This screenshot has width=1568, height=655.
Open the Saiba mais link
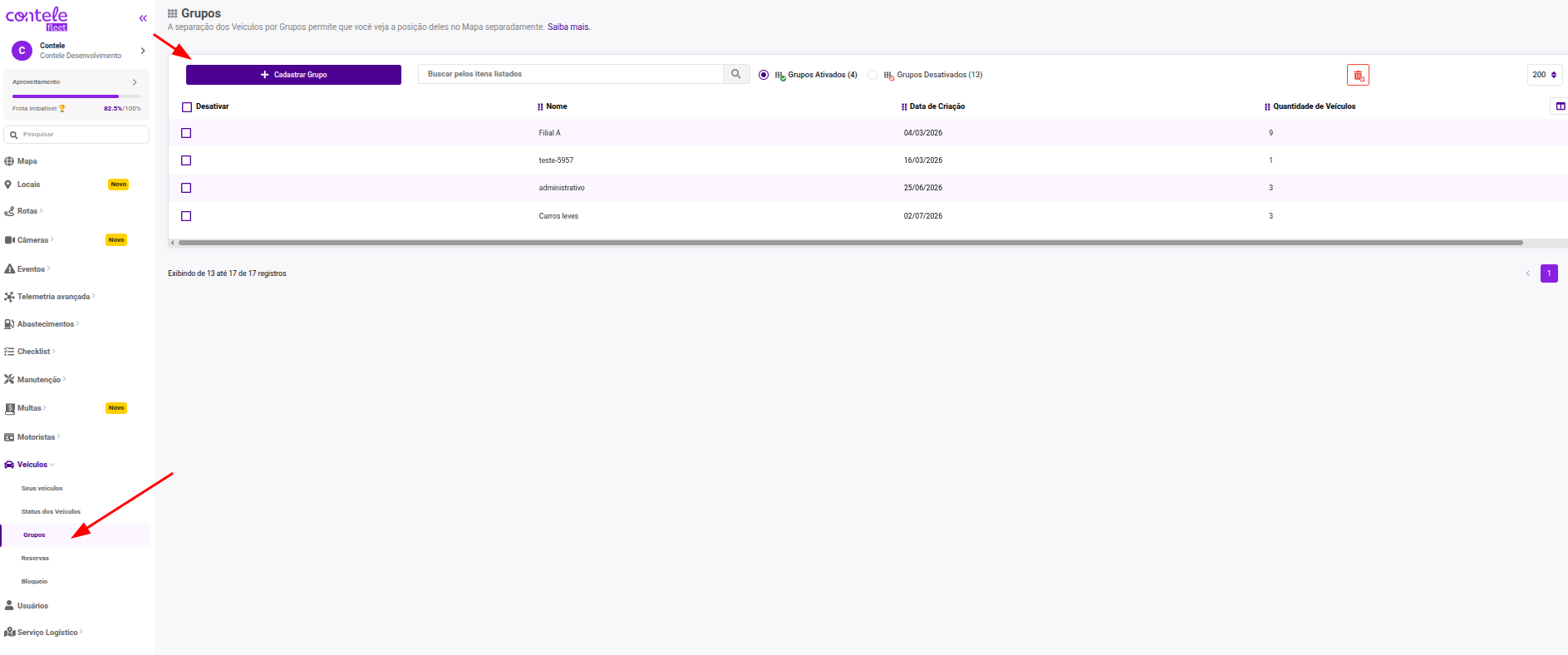click(x=568, y=27)
